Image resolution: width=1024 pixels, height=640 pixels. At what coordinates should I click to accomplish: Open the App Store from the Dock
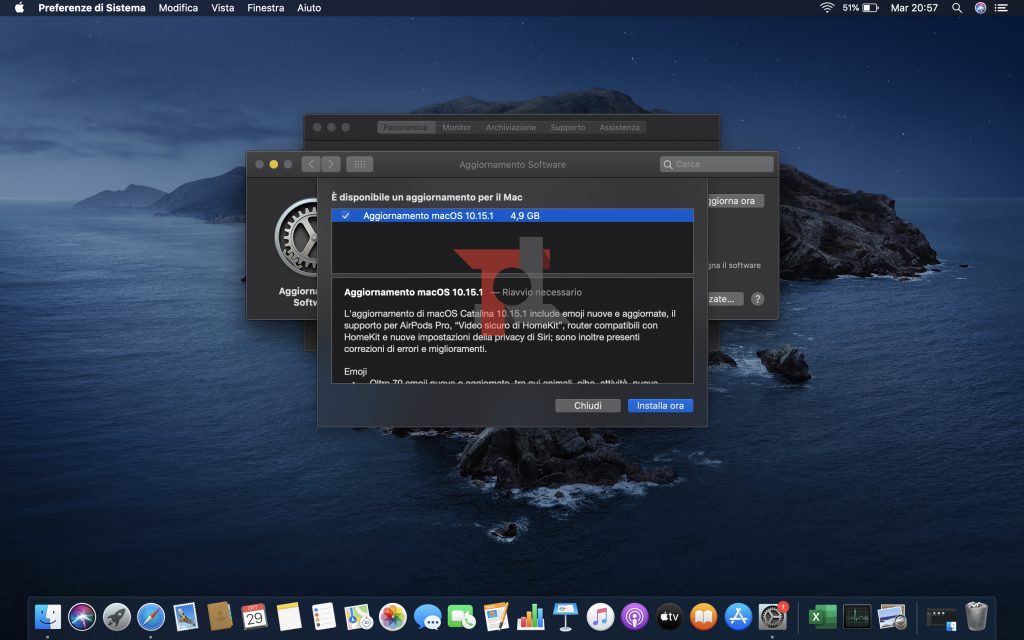click(x=738, y=616)
